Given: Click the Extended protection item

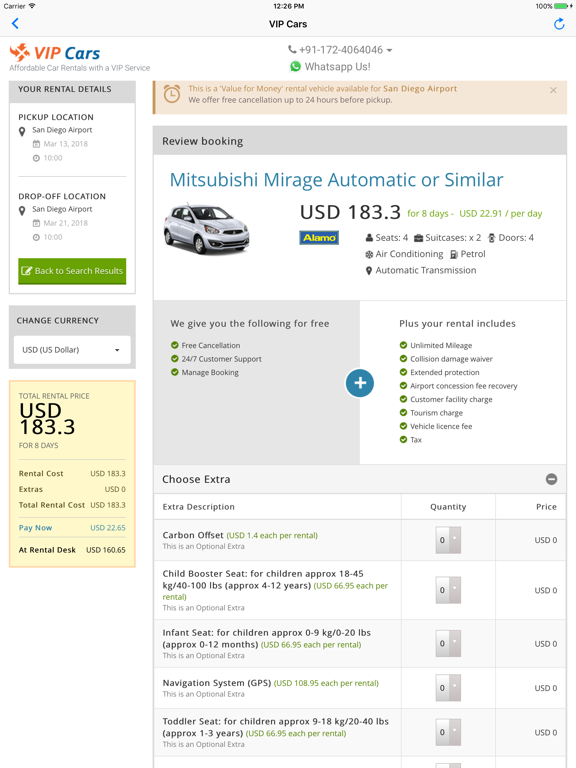Looking at the screenshot, I should point(445,373).
